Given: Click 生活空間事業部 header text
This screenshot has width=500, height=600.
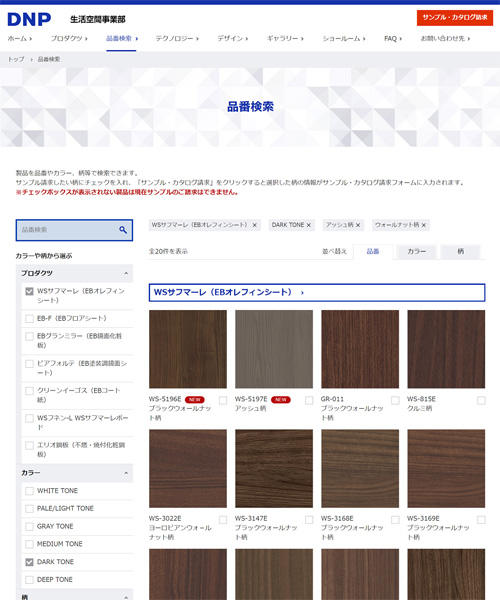Looking at the screenshot, I should click(x=98, y=19).
